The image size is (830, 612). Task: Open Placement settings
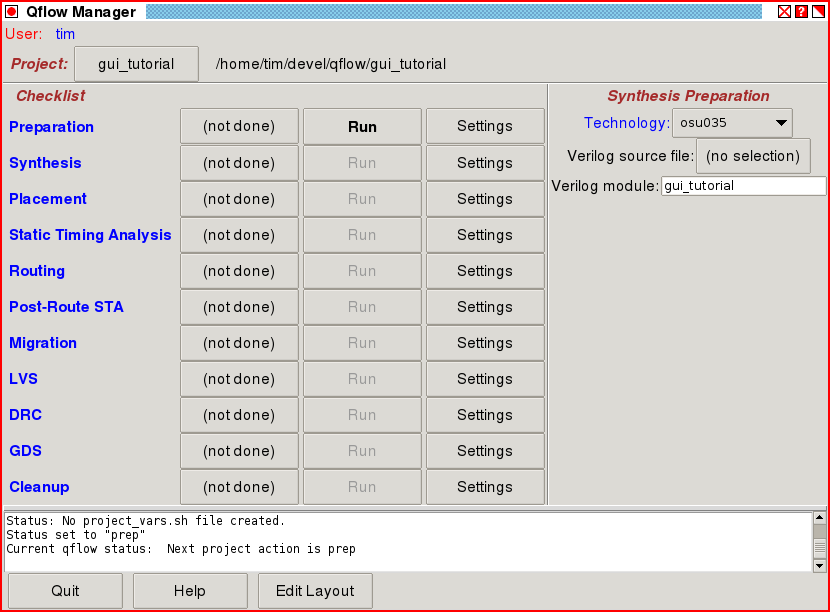(485, 199)
